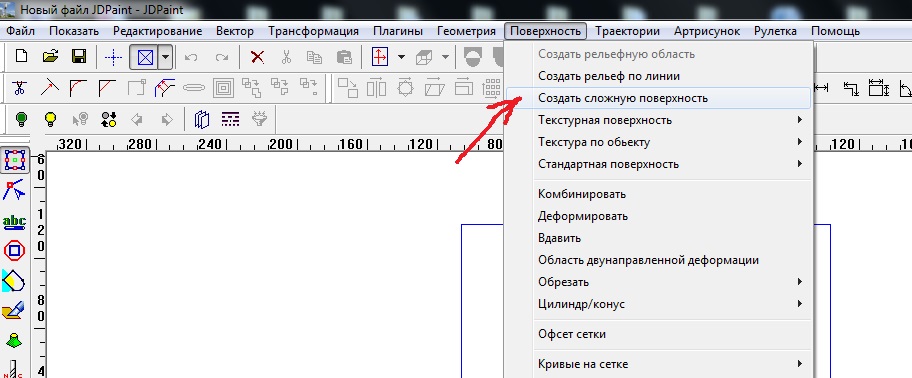Click the Undo arrow icon
Screen dimensions: 912x378
click(191, 57)
